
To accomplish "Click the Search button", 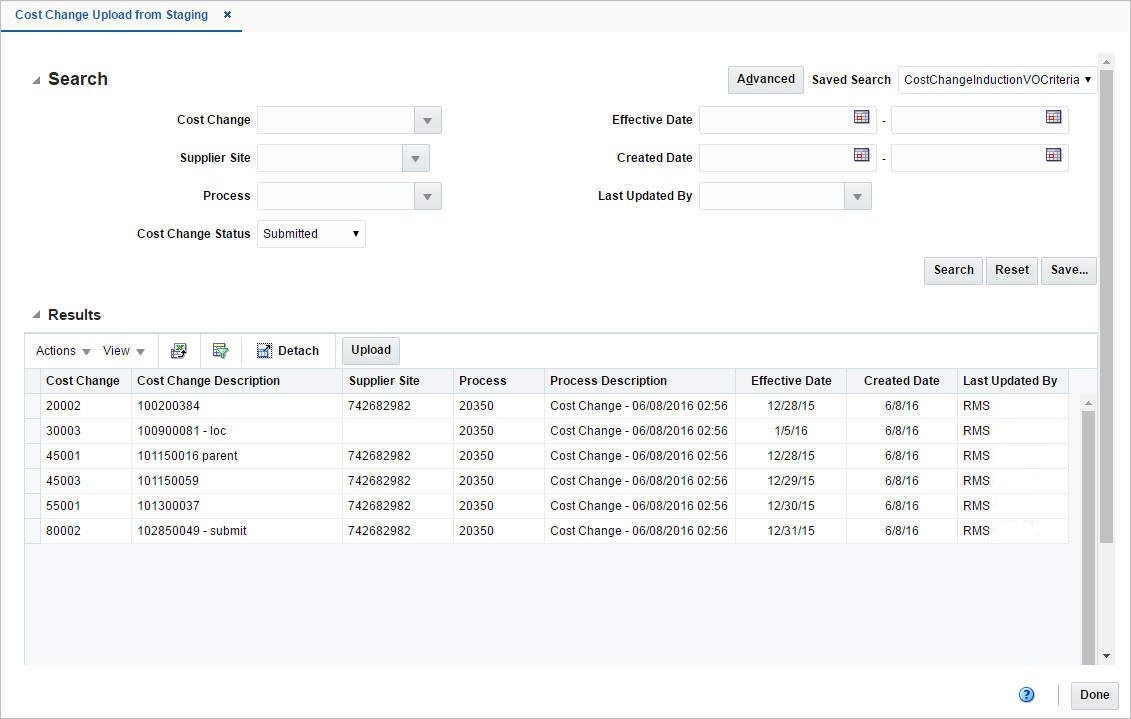I will pyautogui.click(x=952, y=270).
